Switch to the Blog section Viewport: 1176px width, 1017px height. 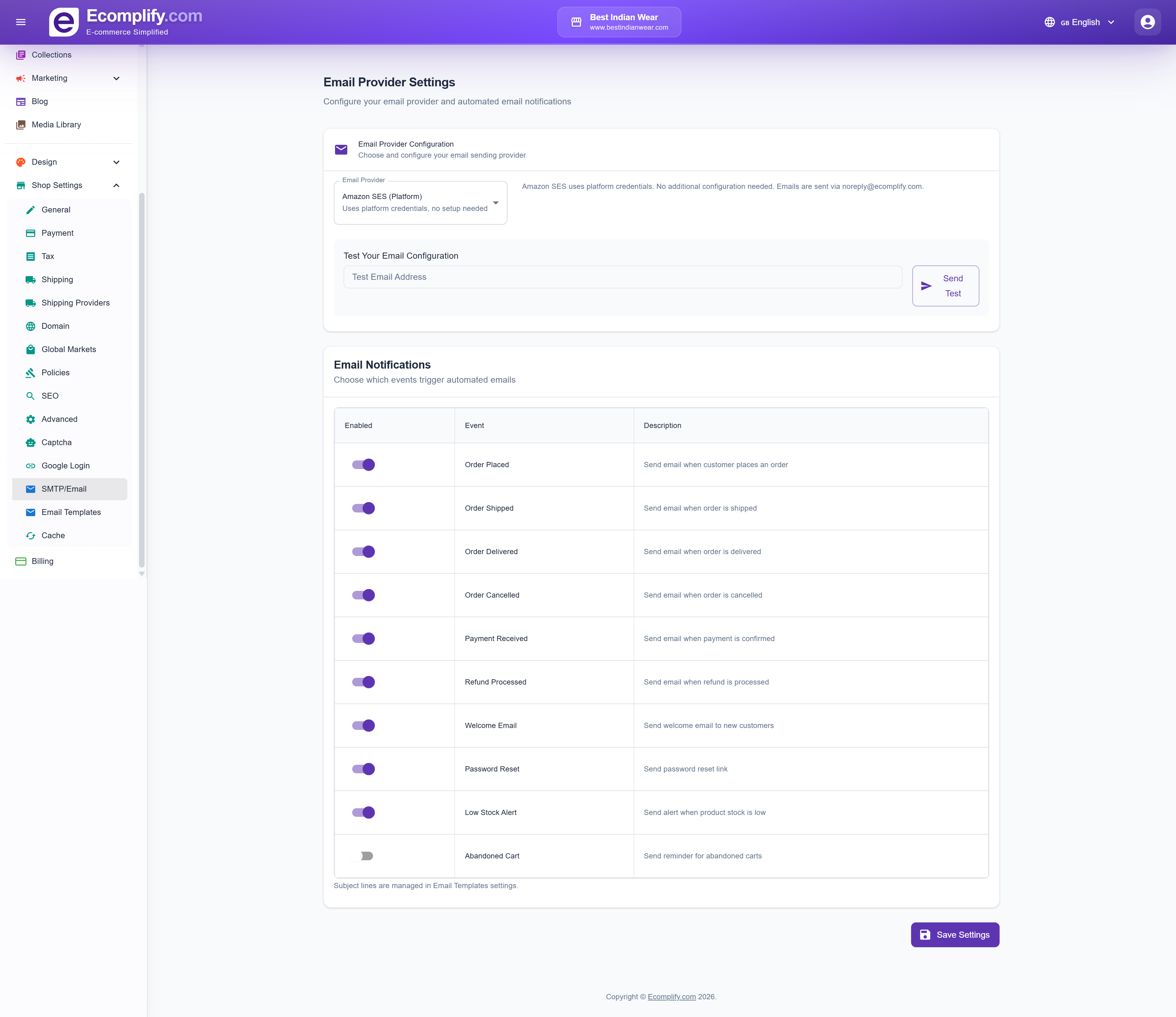(40, 101)
